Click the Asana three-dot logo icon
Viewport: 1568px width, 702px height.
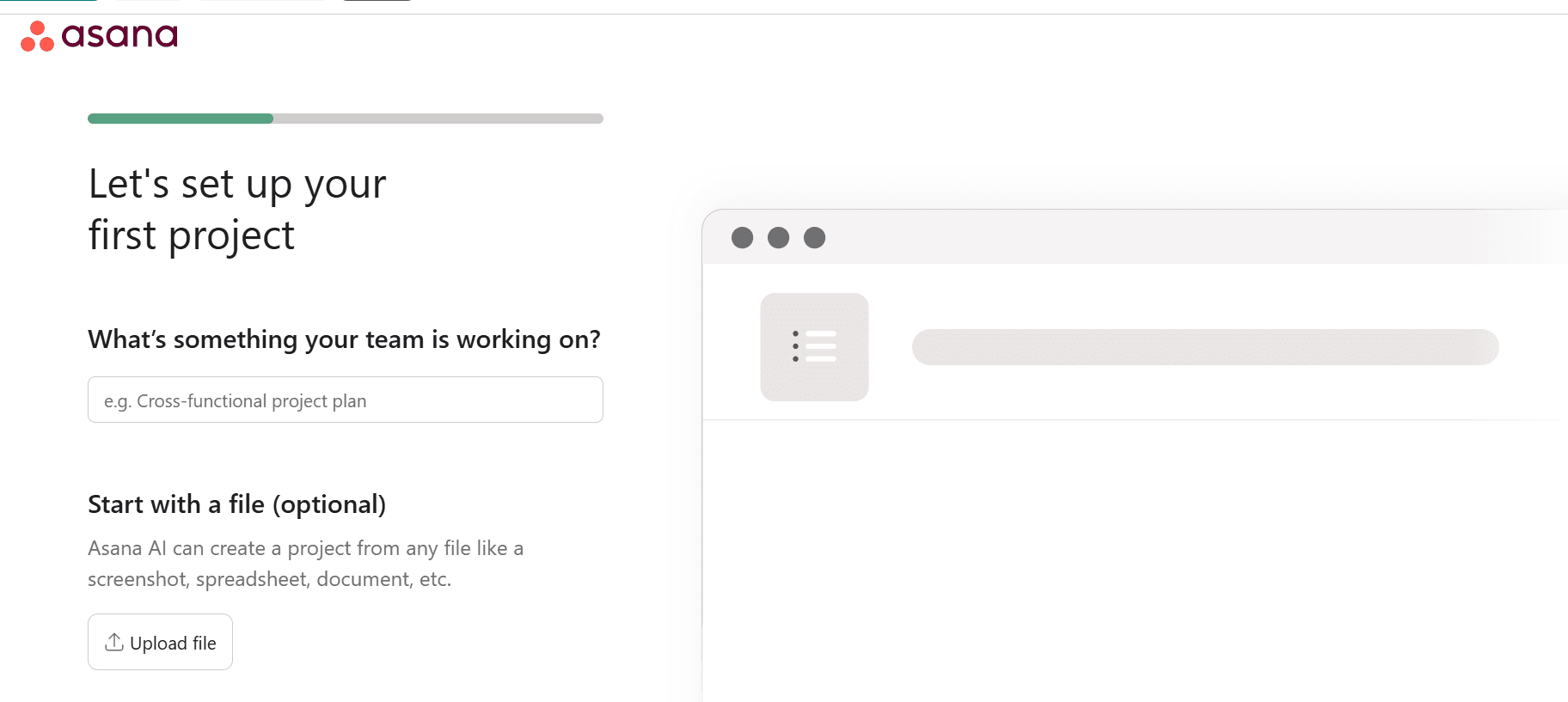[37, 36]
